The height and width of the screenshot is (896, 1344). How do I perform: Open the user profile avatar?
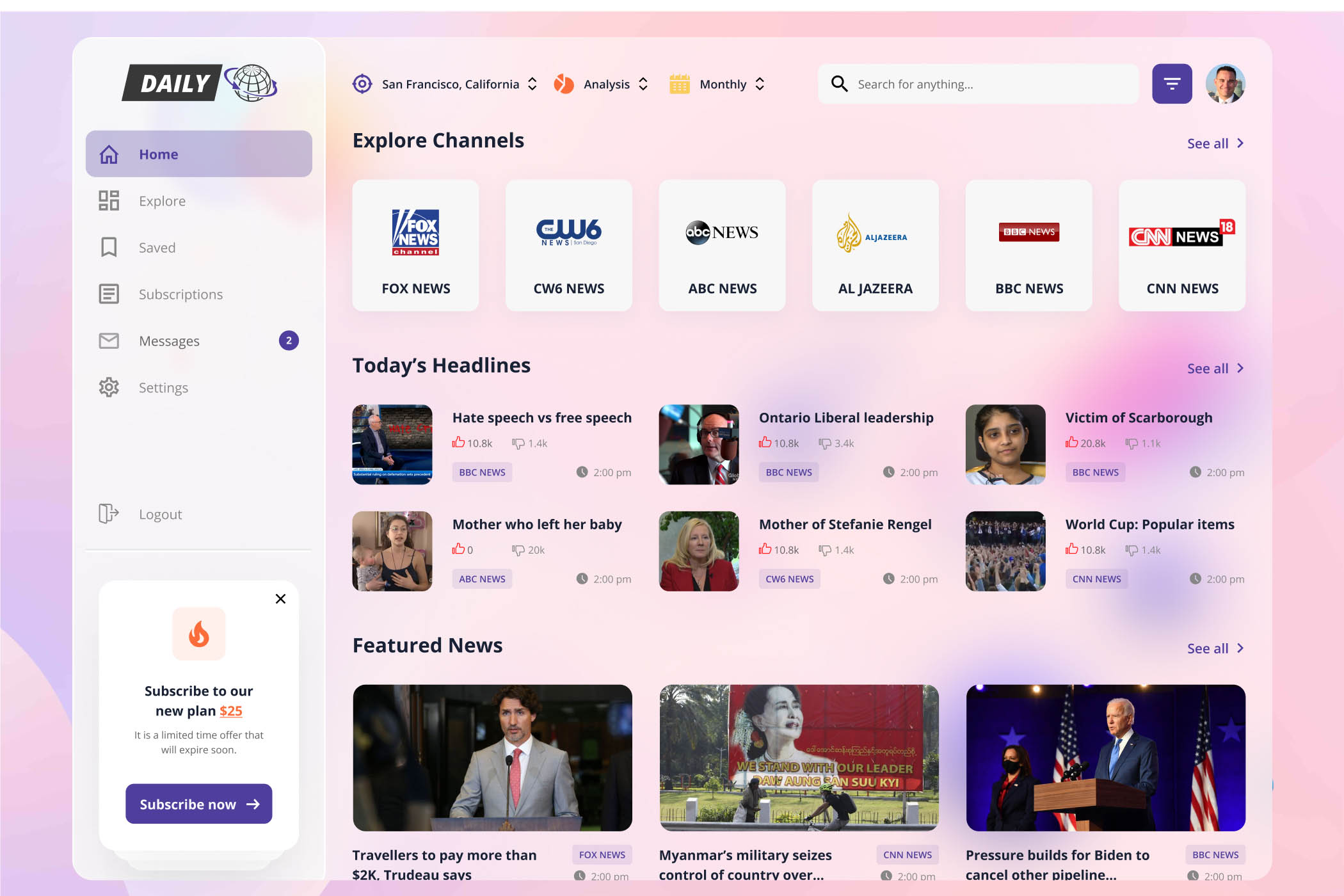[1225, 84]
